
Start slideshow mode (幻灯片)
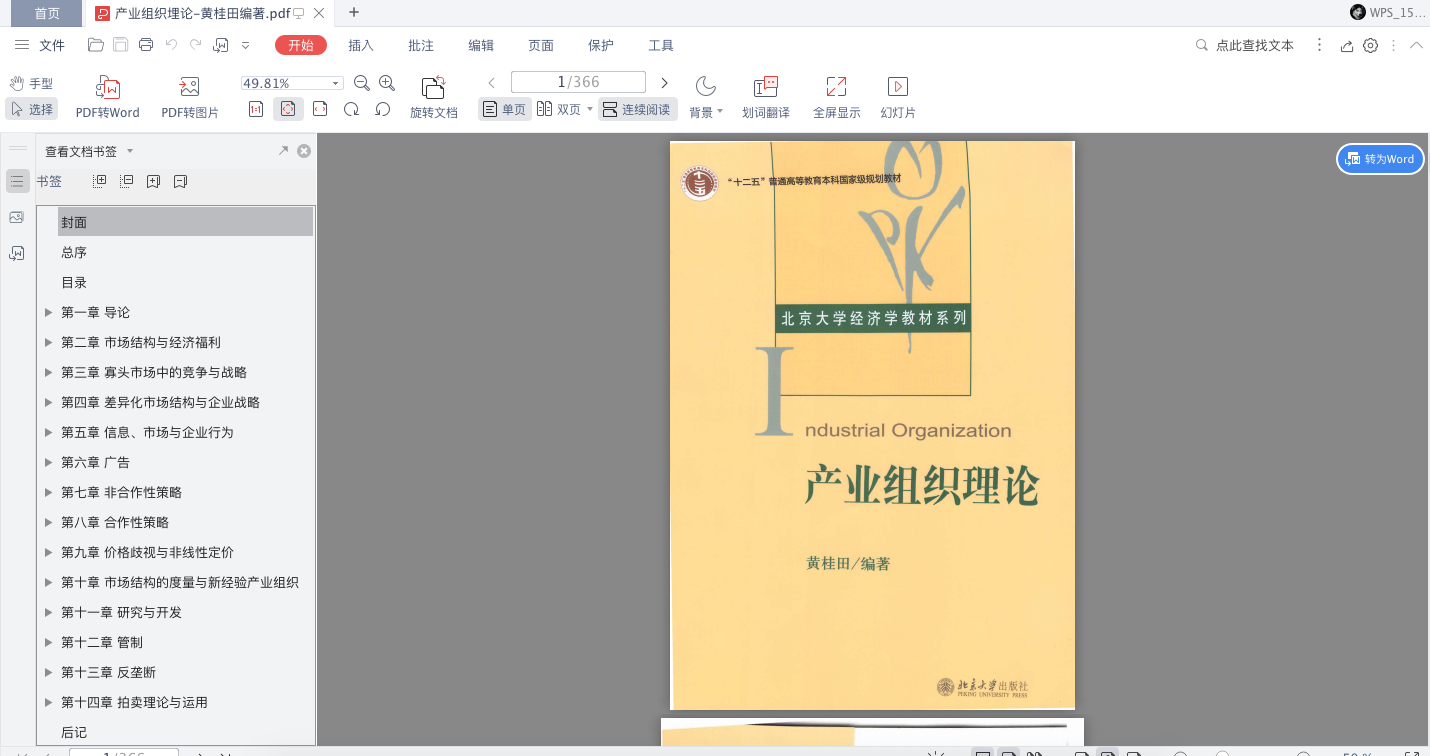(x=898, y=98)
